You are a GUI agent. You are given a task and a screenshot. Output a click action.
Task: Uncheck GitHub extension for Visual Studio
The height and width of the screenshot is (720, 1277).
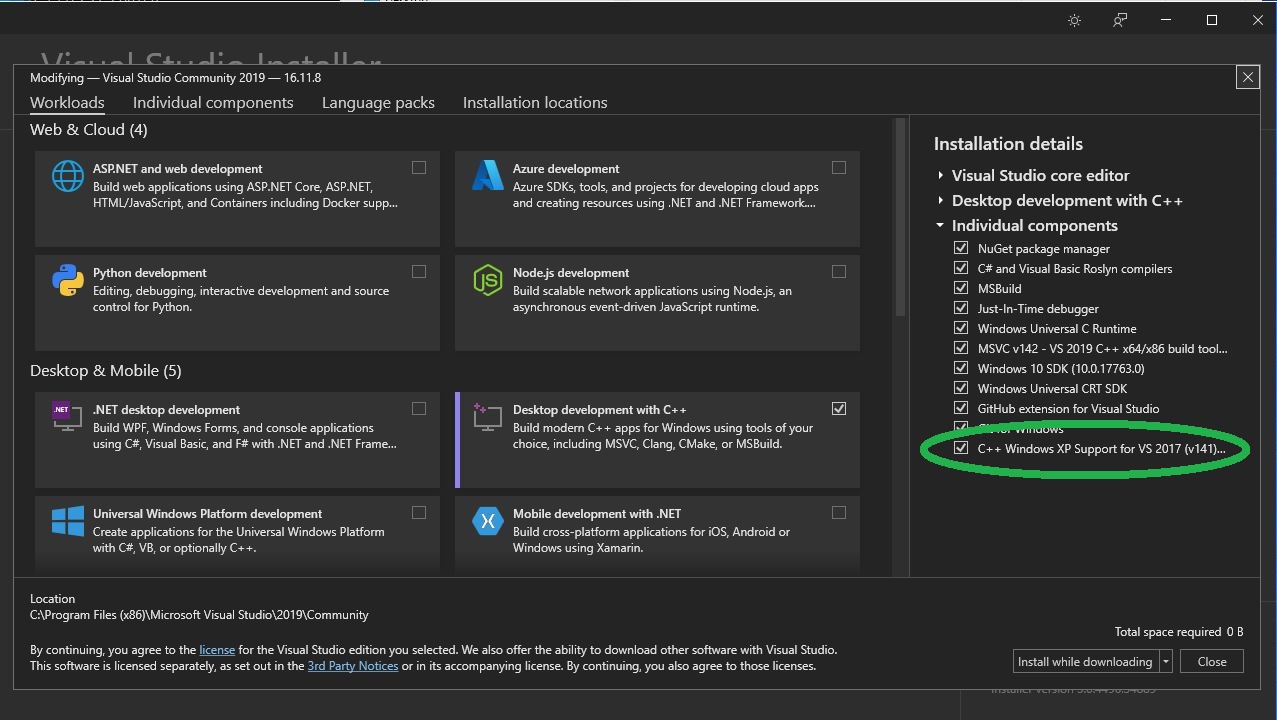point(961,408)
